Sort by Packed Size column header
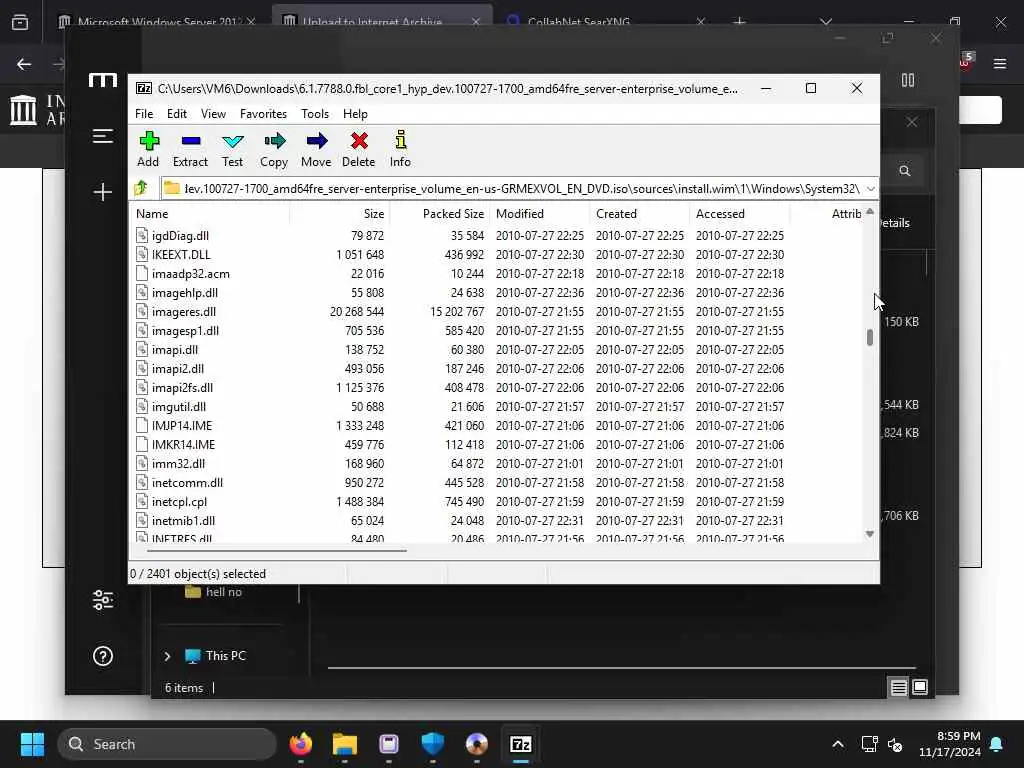This screenshot has height=768, width=1024. pyautogui.click(x=440, y=214)
